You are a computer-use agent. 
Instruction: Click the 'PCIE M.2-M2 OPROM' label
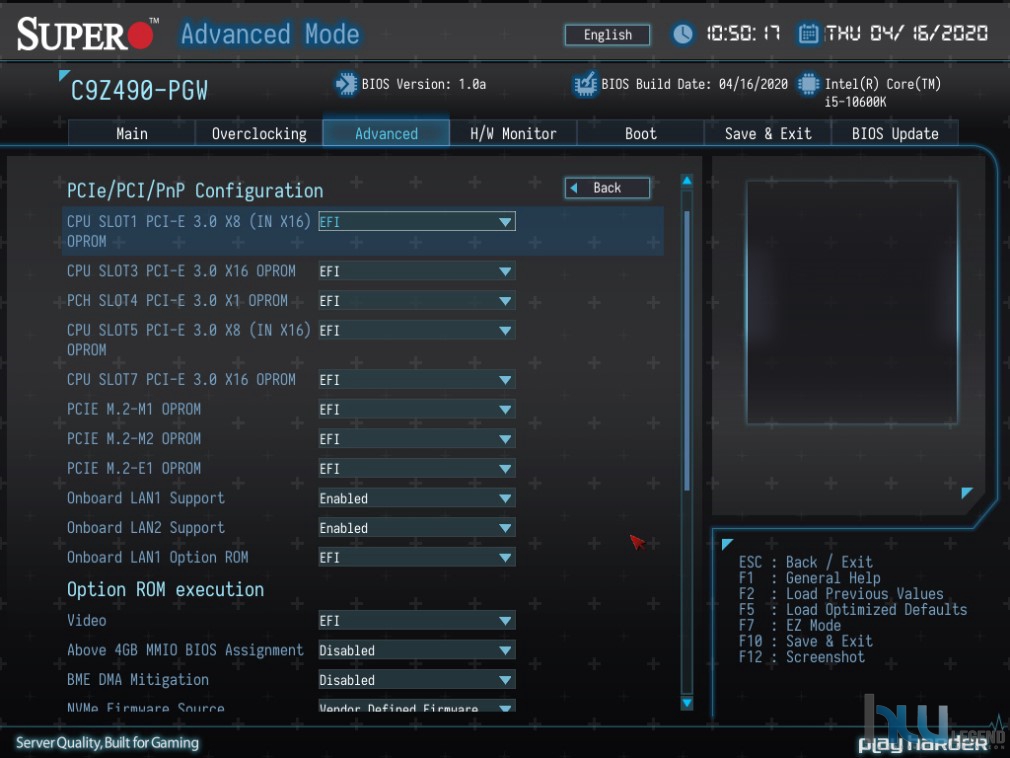click(134, 439)
